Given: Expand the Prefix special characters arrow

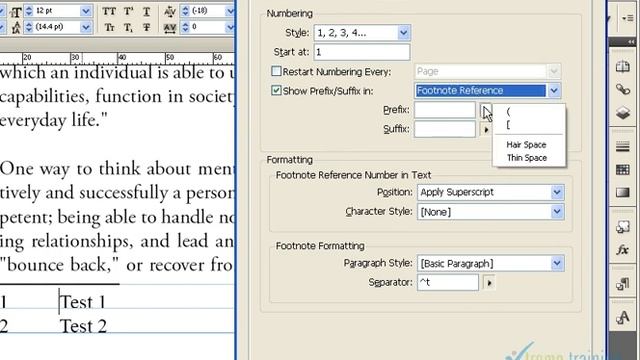Looking at the screenshot, I should point(486,110).
